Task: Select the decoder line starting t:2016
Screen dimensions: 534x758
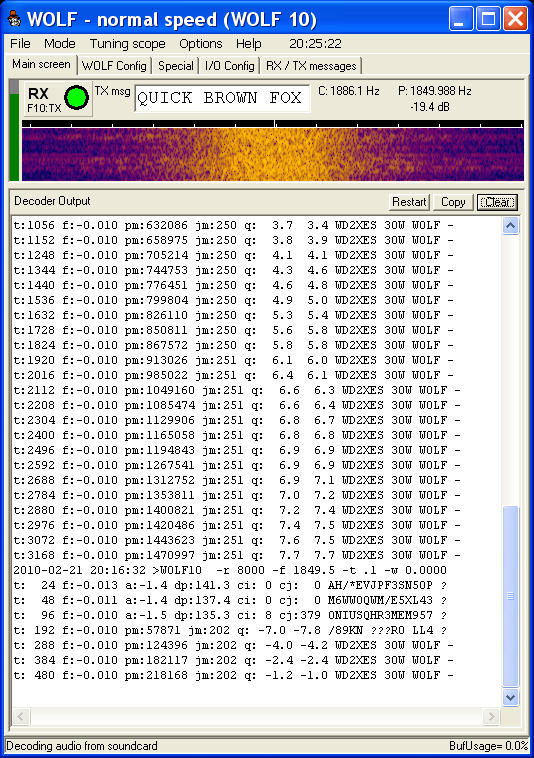Action: tap(233, 375)
